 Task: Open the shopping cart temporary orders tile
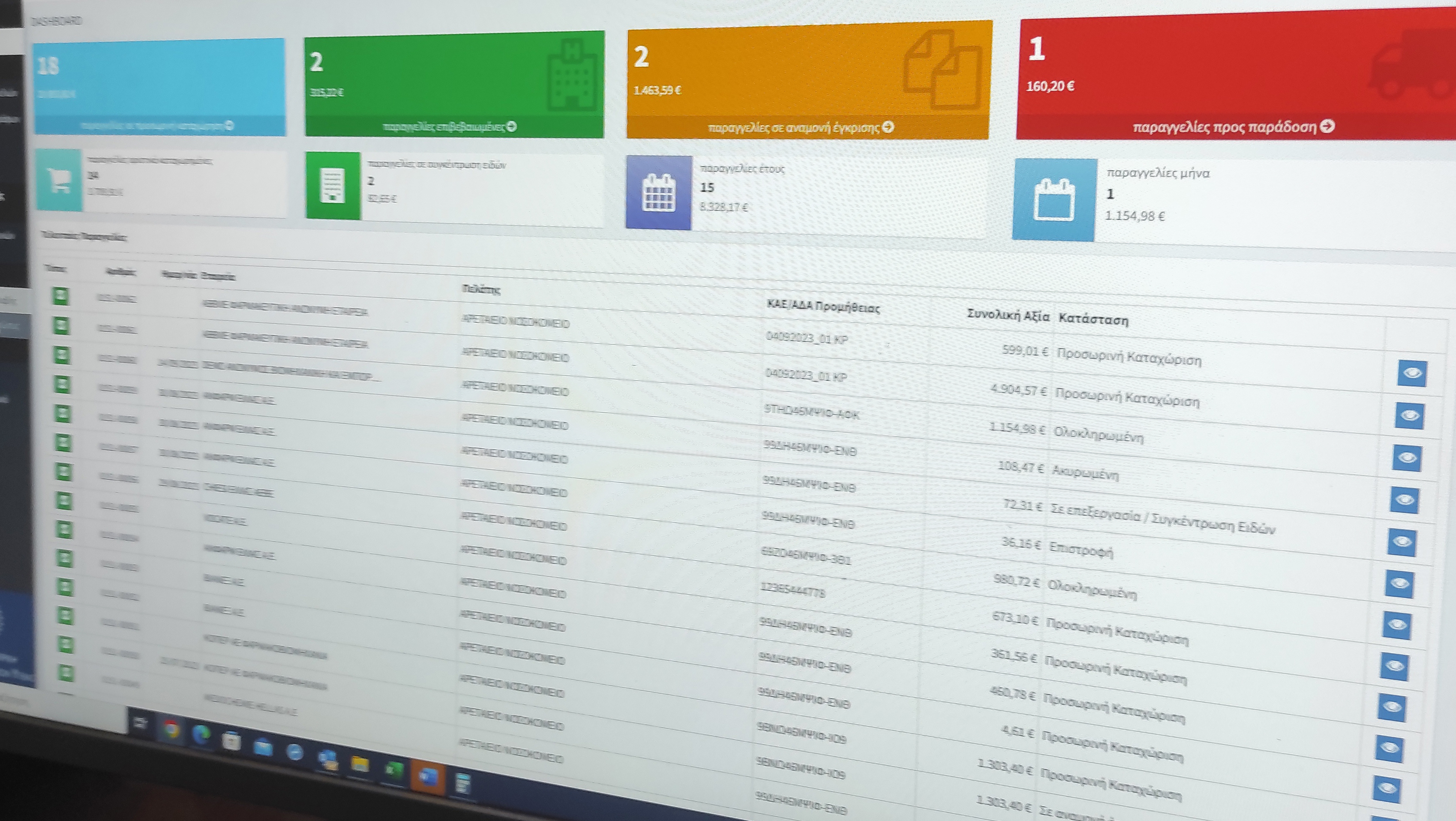pyautogui.click(x=59, y=181)
